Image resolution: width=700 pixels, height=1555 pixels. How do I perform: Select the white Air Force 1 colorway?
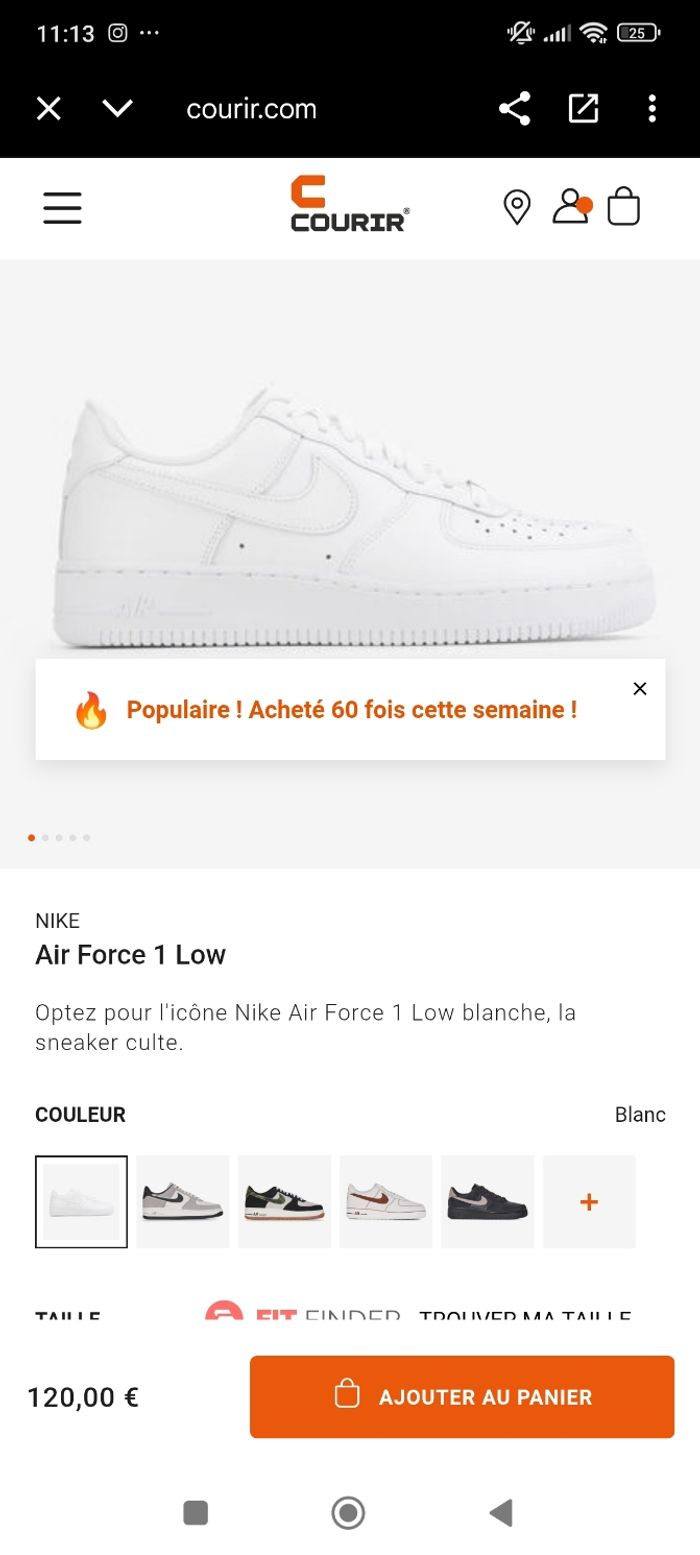(80, 1201)
